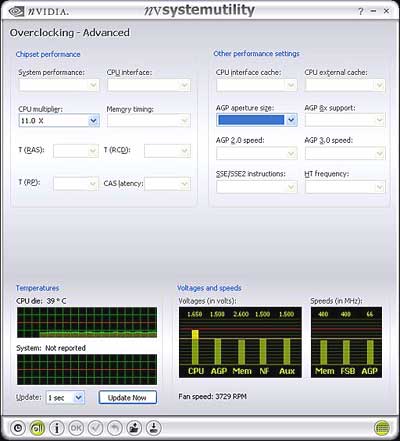This screenshot has width=400, height=441.
Task: Click the highlighted green overclocking icon
Action: click(37, 428)
